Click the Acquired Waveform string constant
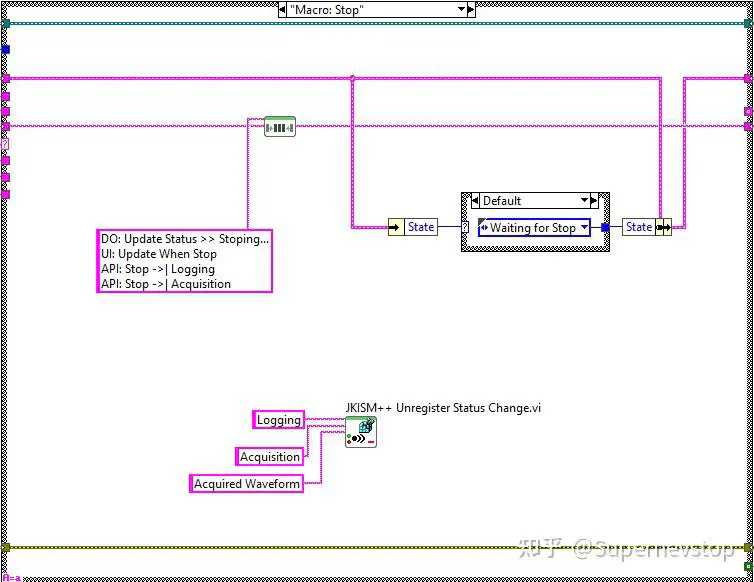Screen dimensions: 754x582 [247, 483]
